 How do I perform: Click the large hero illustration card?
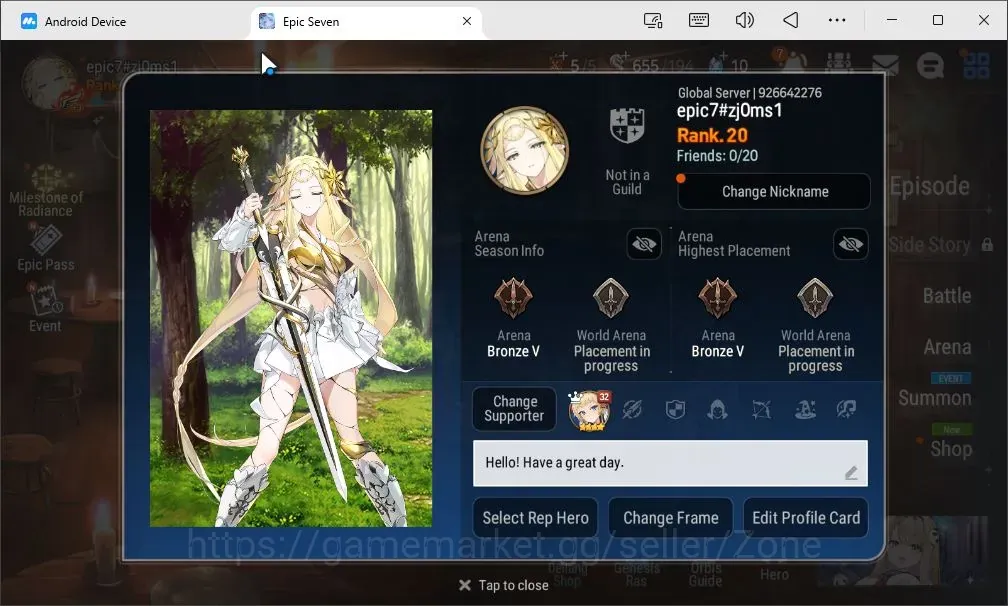click(291, 318)
